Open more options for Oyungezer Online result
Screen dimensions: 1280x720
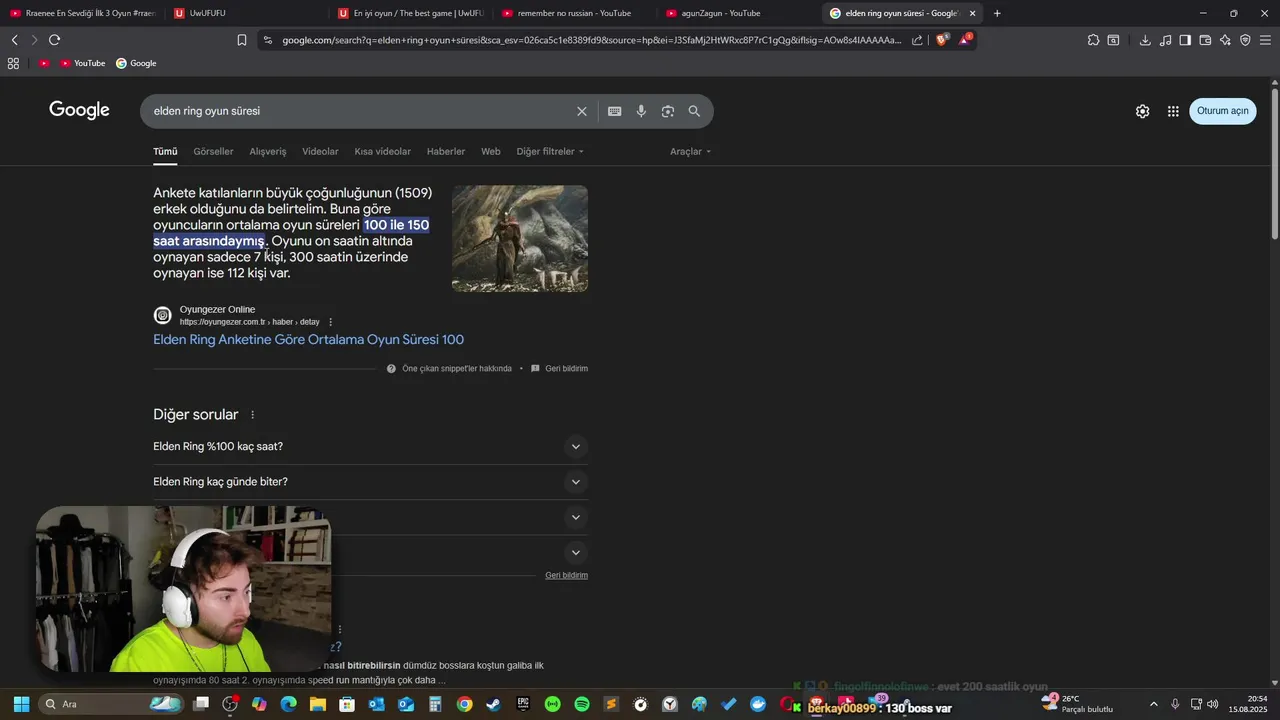(331, 322)
